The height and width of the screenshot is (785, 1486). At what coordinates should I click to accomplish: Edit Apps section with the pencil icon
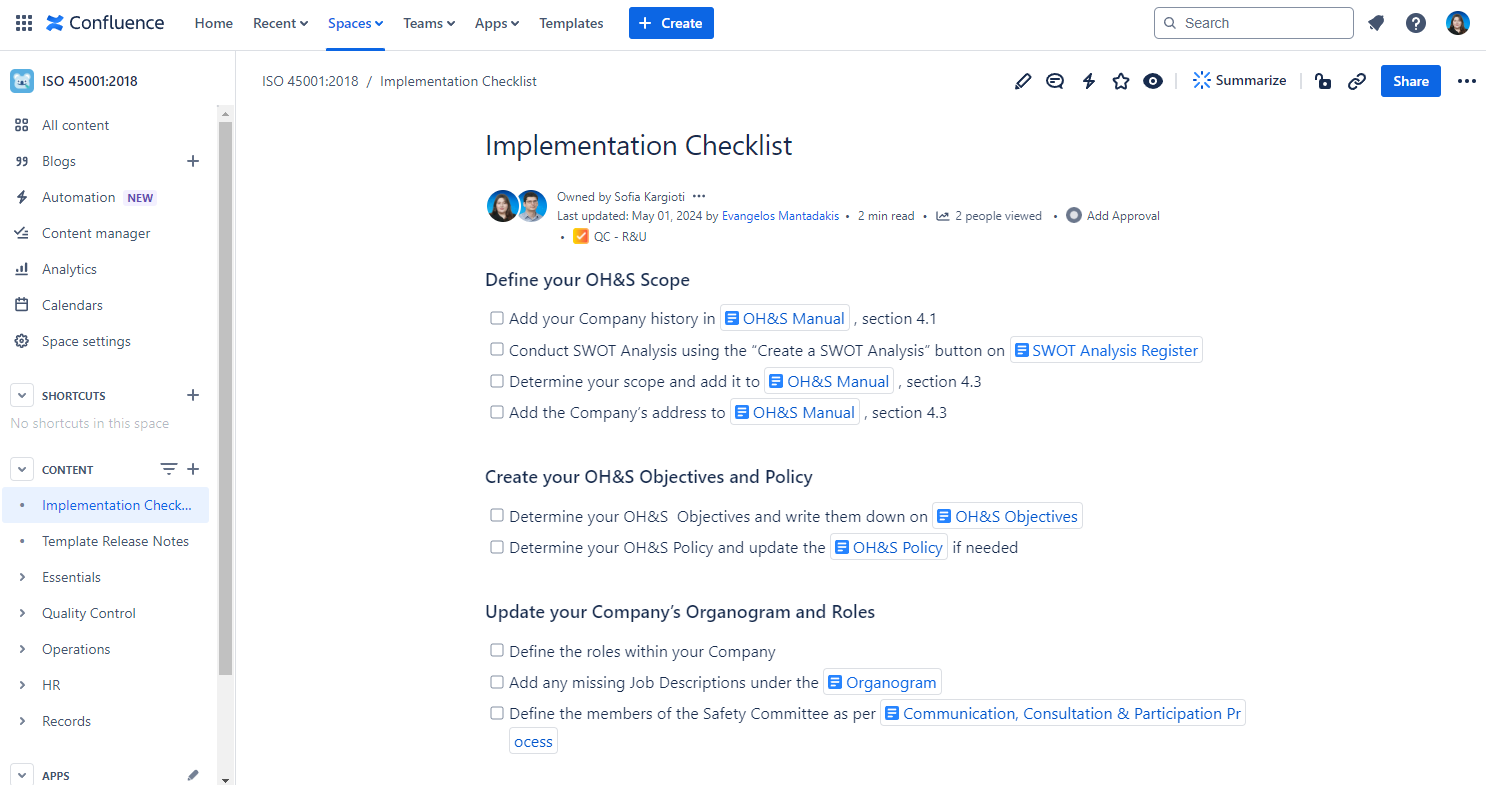click(x=193, y=775)
